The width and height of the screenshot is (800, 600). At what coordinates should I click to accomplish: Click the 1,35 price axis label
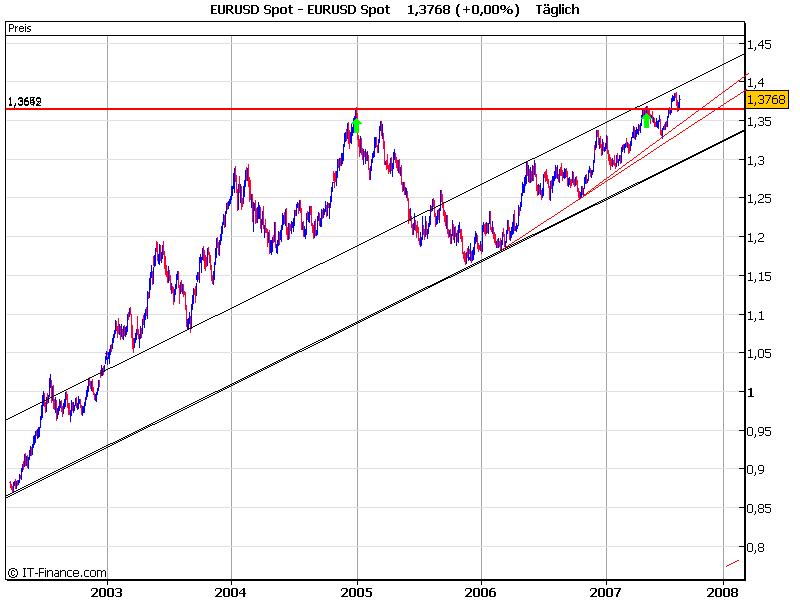759,121
